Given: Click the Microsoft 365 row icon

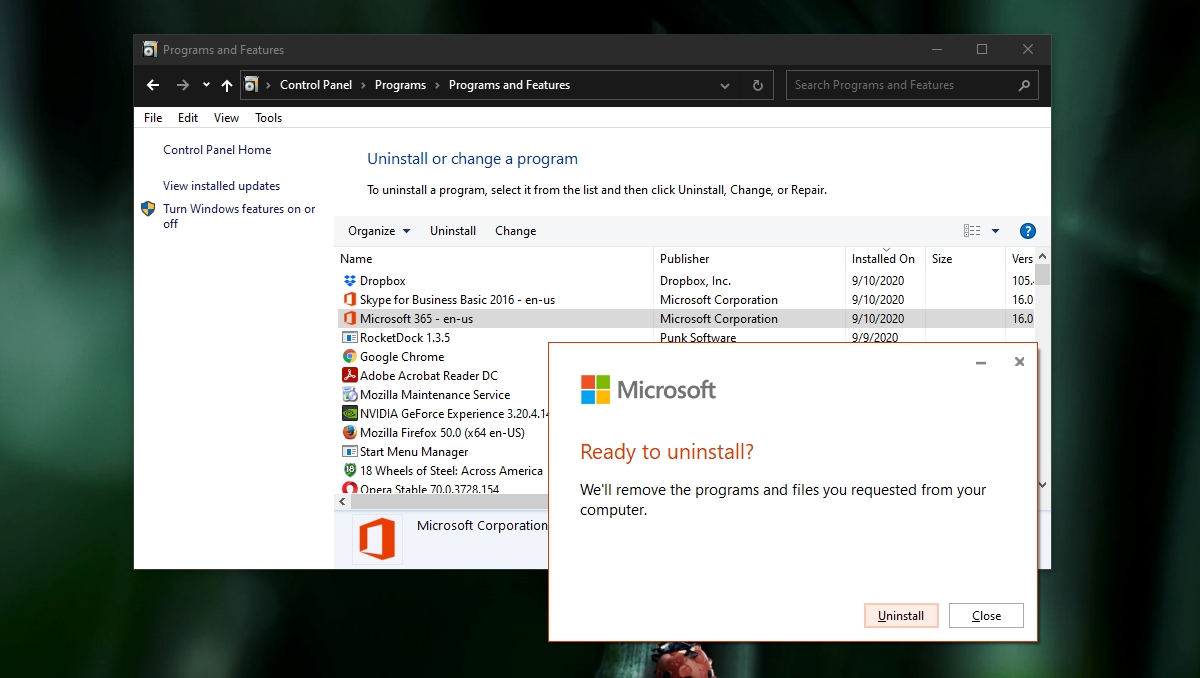Looking at the screenshot, I should click(350, 319).
